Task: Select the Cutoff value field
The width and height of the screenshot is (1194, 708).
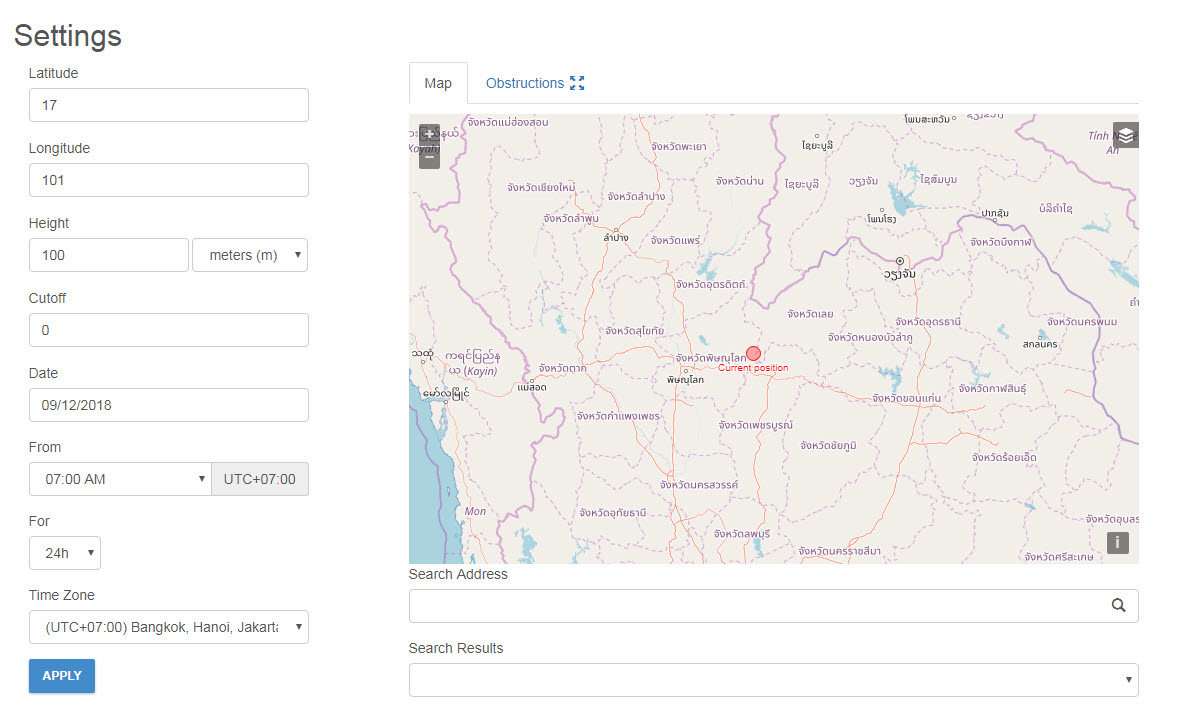Action: coord(168,330)
